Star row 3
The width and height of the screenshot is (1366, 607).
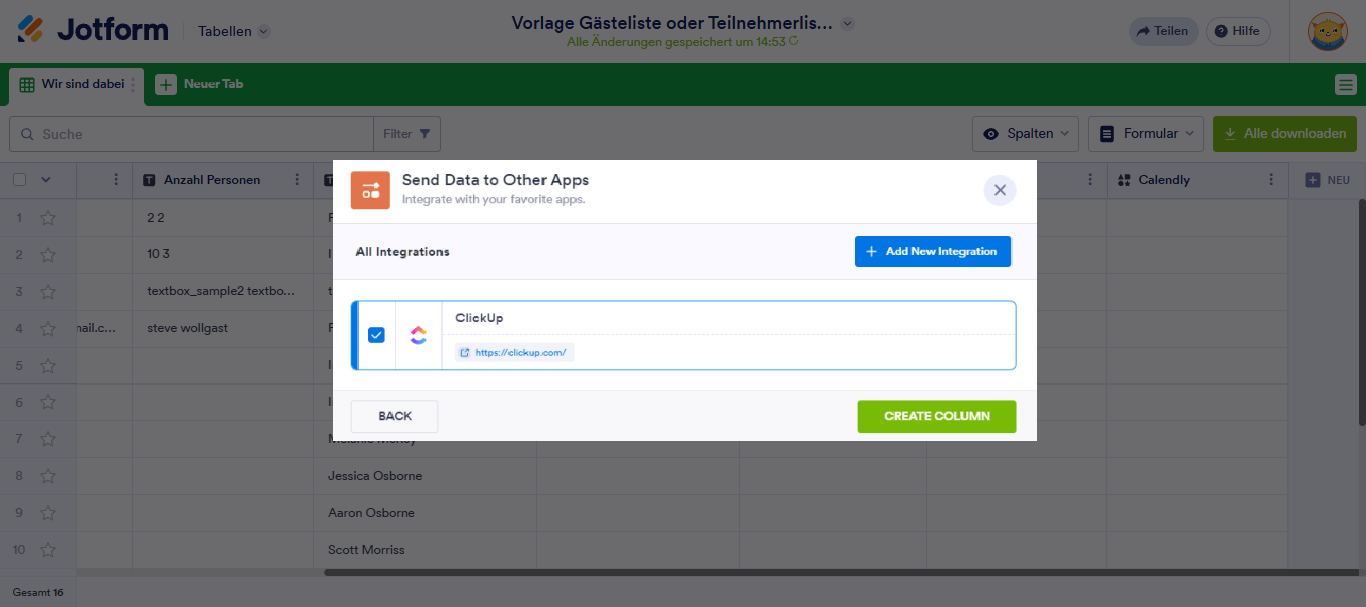point(47,291)
